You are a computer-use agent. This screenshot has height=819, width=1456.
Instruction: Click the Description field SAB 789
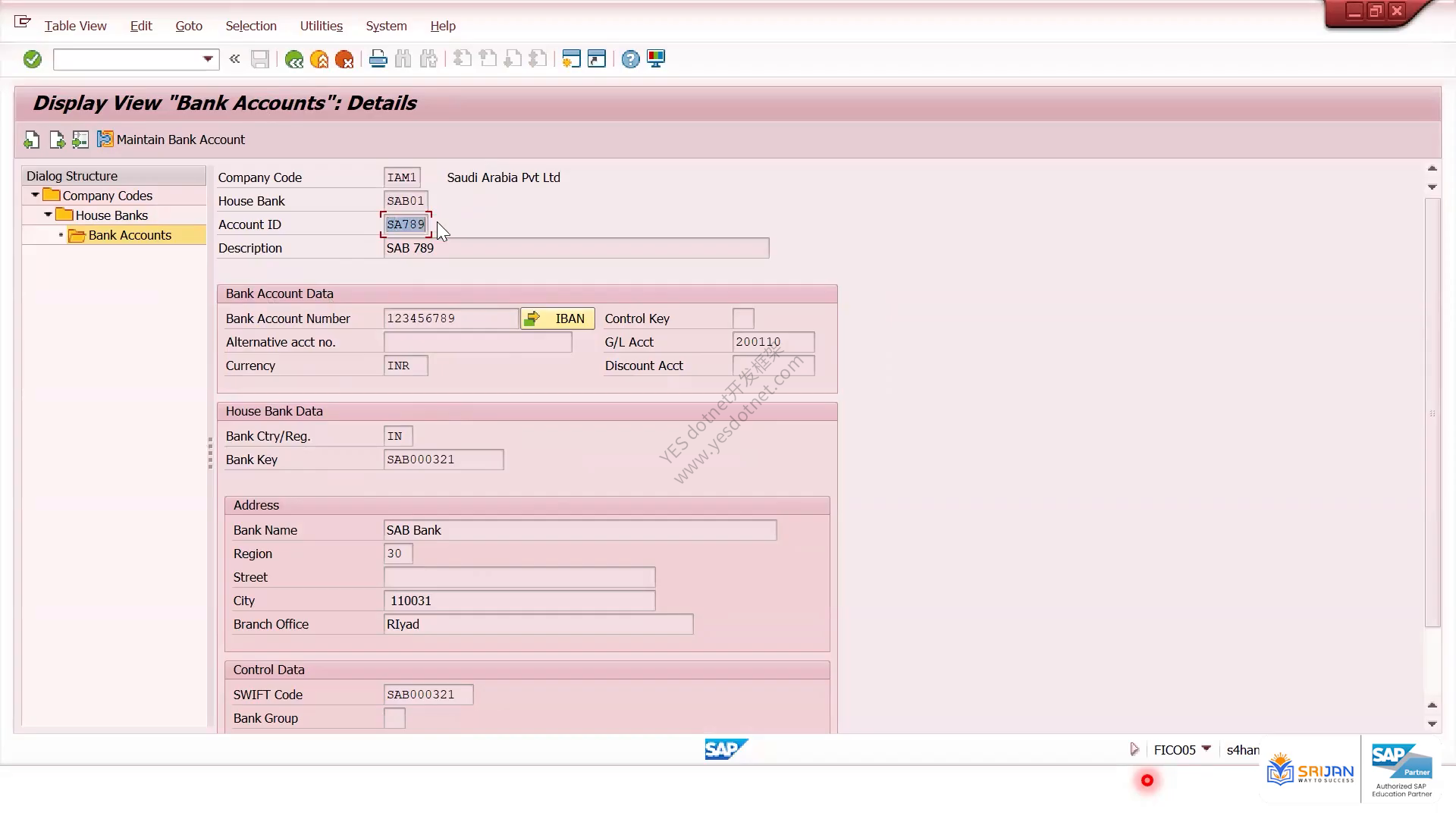(x=576, y=248)
